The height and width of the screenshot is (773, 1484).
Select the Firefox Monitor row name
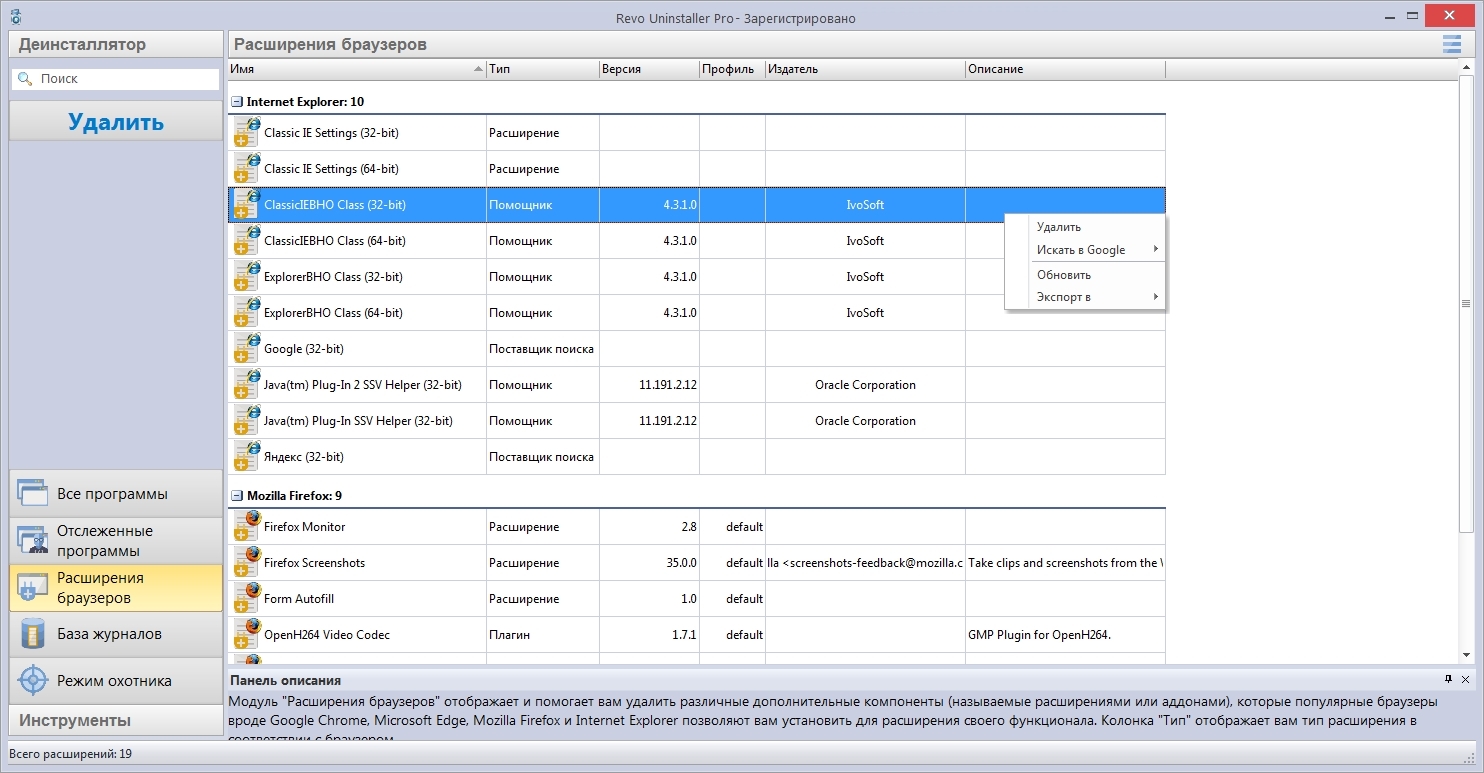point(305,527)
